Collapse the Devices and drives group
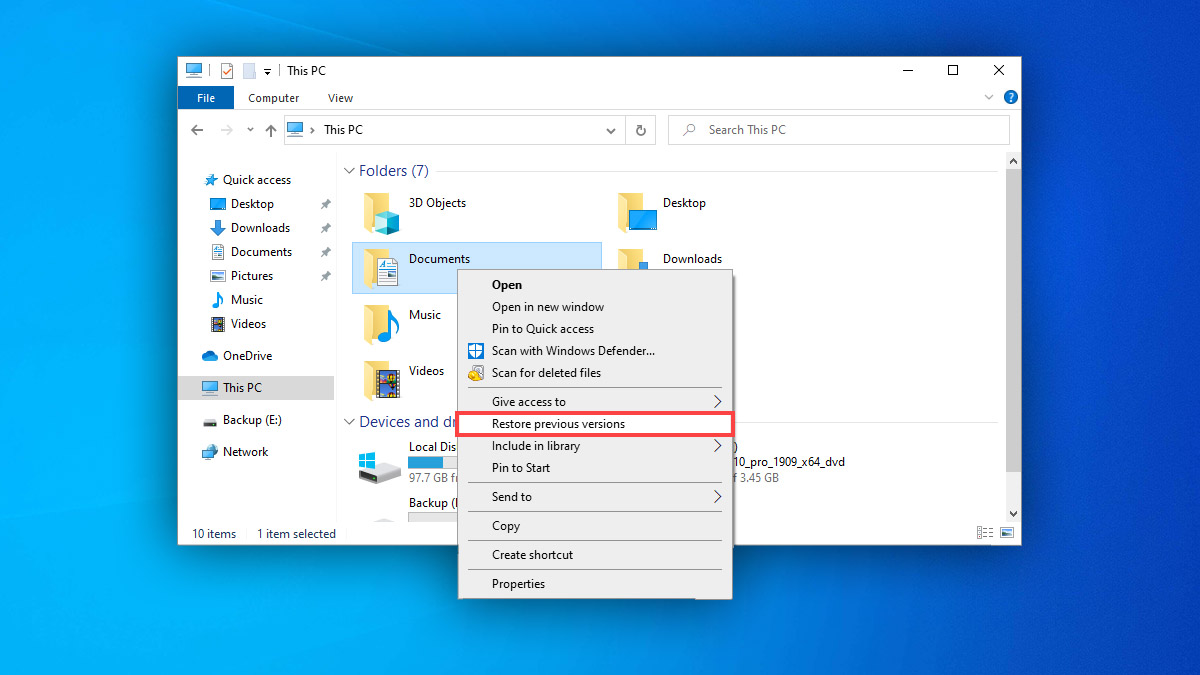The width and height of the screenshot is (1200, 675). [x=349, y=422]
